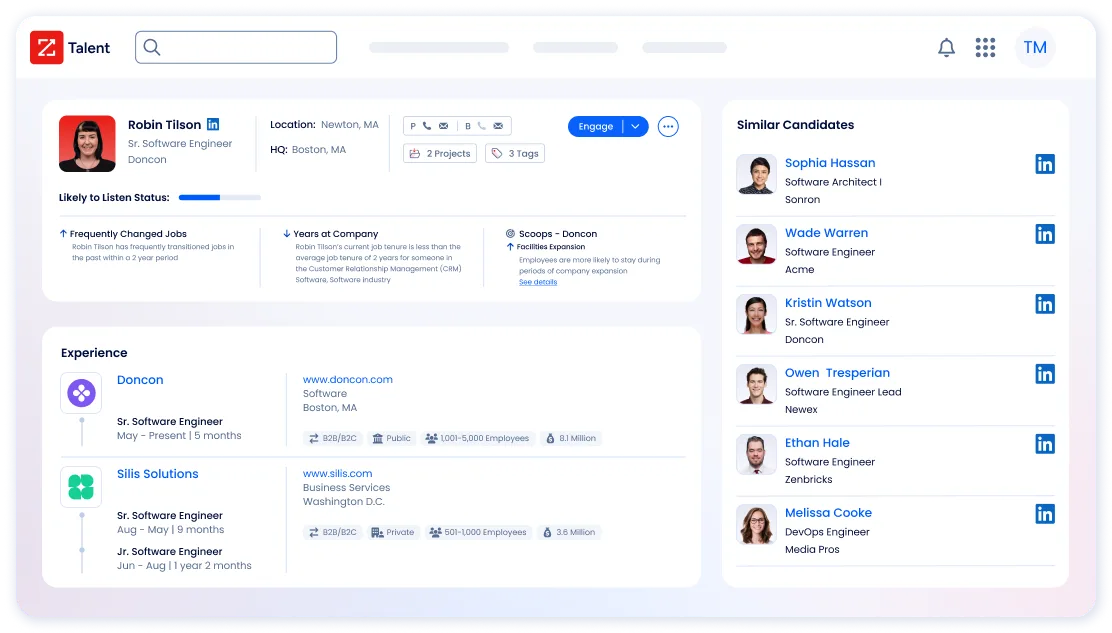Click the business email icon after B
This screenshot has height=633, width=1112.
pos(498,126)
